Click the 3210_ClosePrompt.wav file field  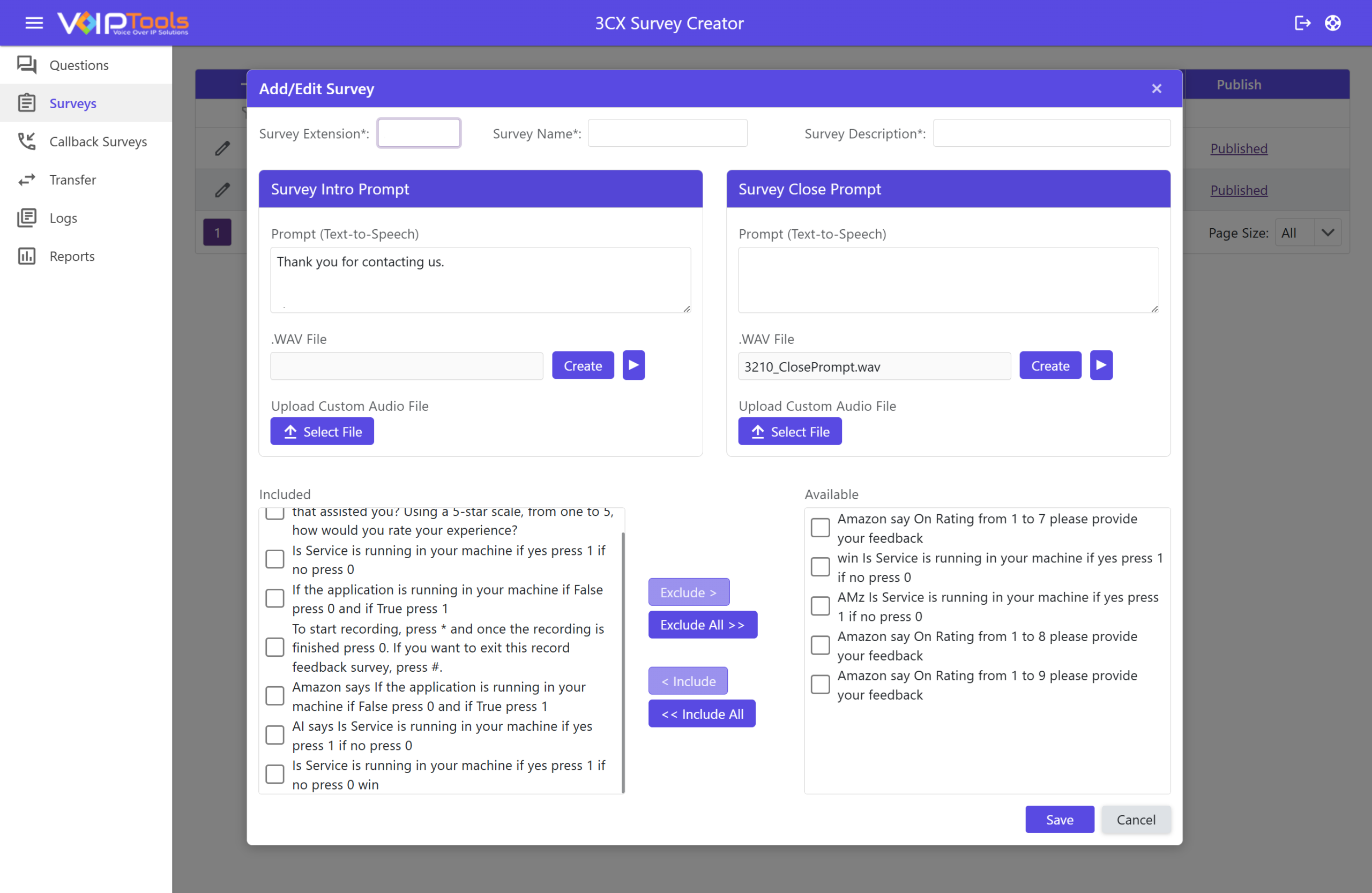click(x=875, y=366)
